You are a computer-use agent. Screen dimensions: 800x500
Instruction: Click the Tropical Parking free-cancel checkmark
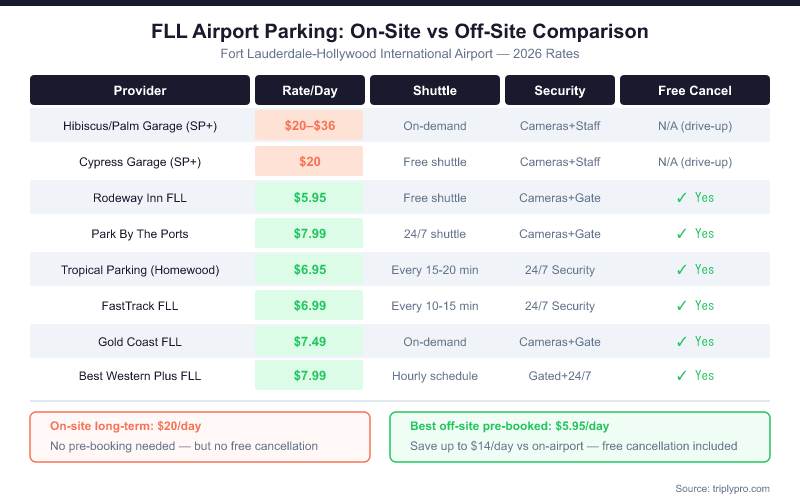tap(681, 270)
